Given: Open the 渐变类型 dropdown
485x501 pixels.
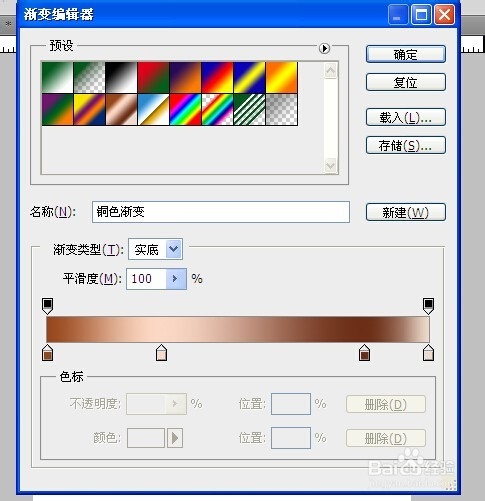Looking at the screenshot, I should [x=174, y=249].
